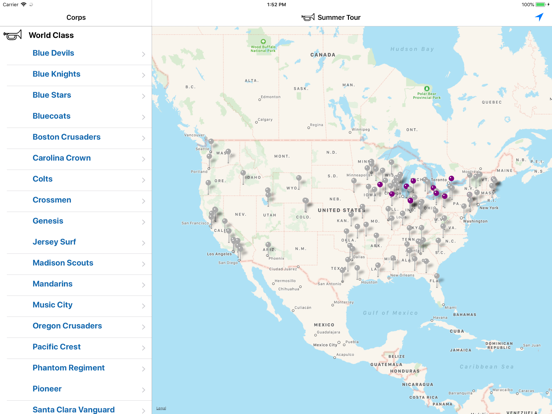
Task: Open Blue Knights corps
Action: [x=76, y=75]
